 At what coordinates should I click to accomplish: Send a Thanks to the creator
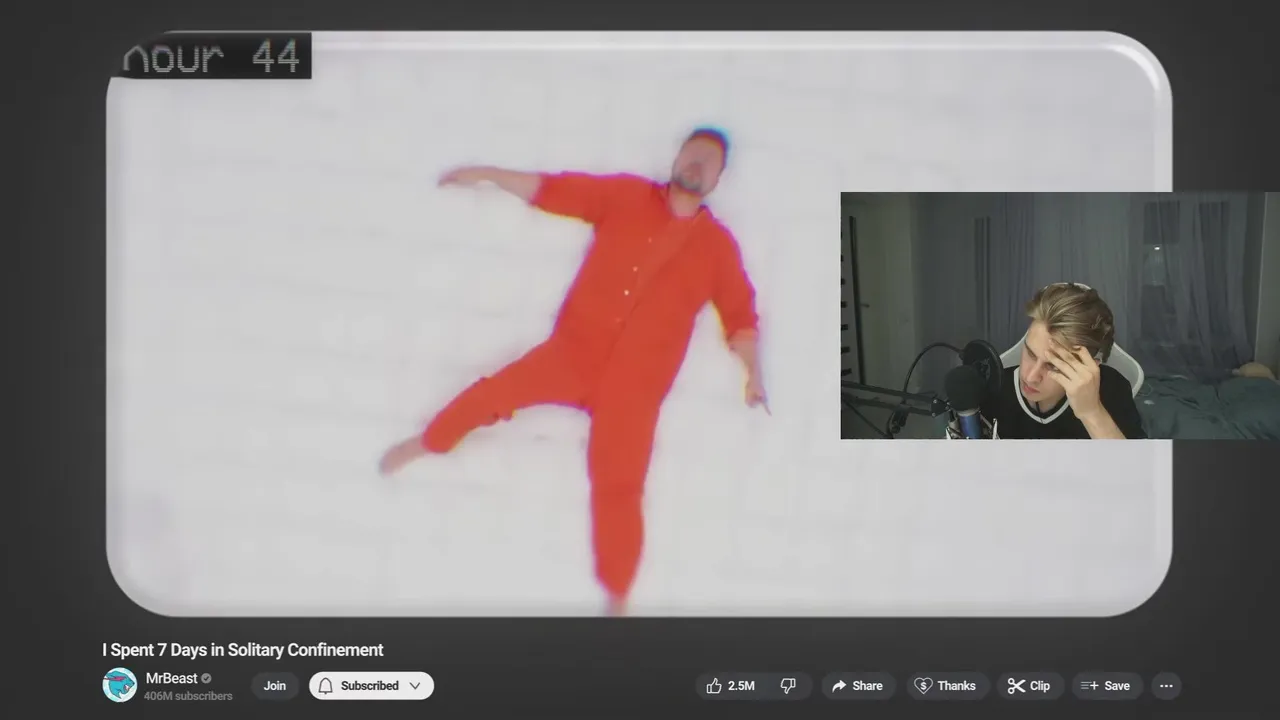pyautogui.click(x=945, y=686)
